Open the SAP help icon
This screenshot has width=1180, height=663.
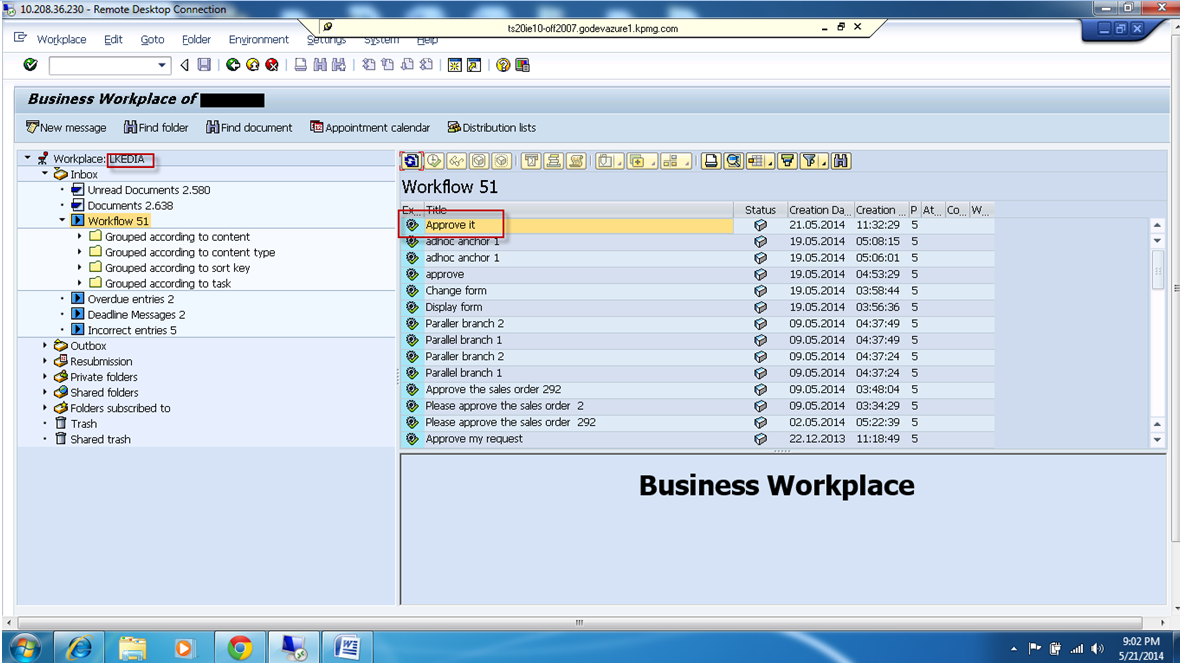tap(503, 66)
